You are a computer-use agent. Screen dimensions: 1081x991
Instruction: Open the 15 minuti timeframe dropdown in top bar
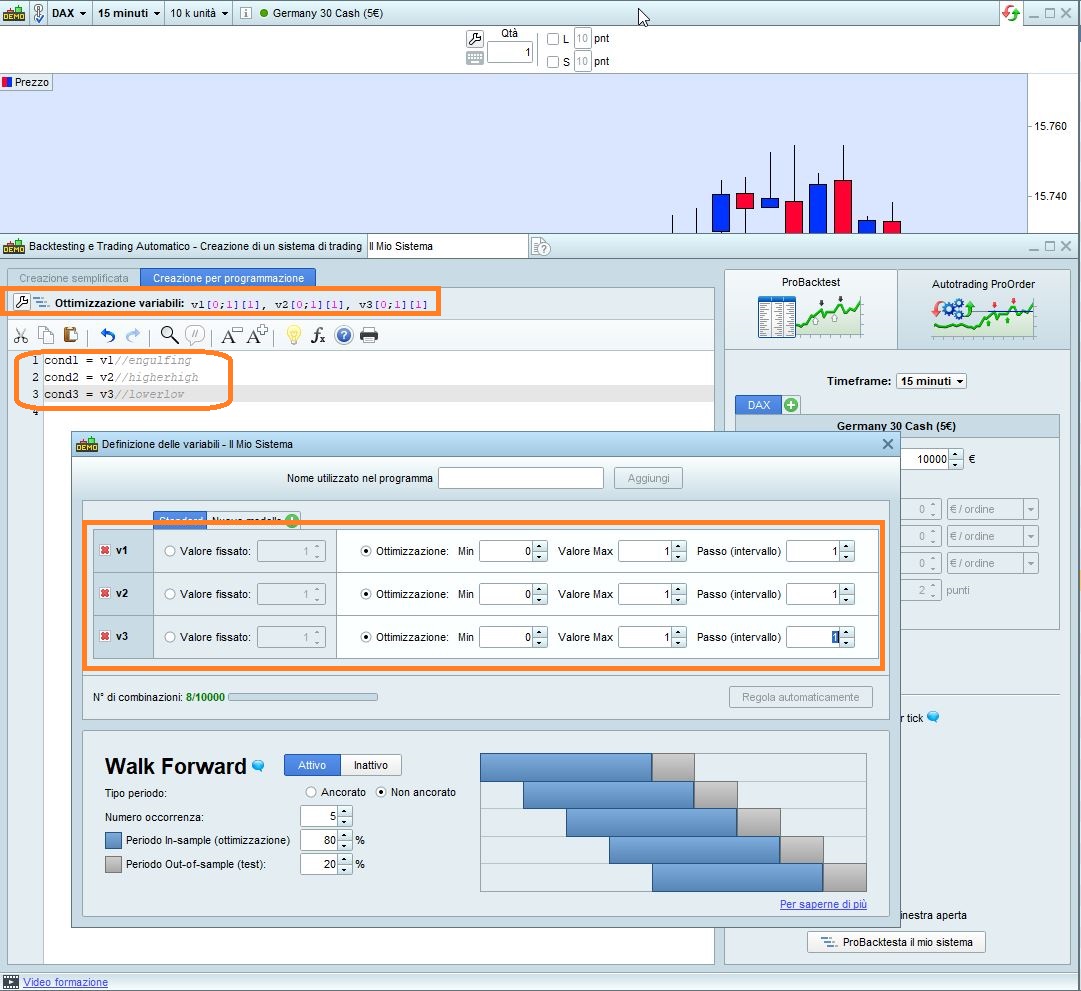click(x=129, y=13)
